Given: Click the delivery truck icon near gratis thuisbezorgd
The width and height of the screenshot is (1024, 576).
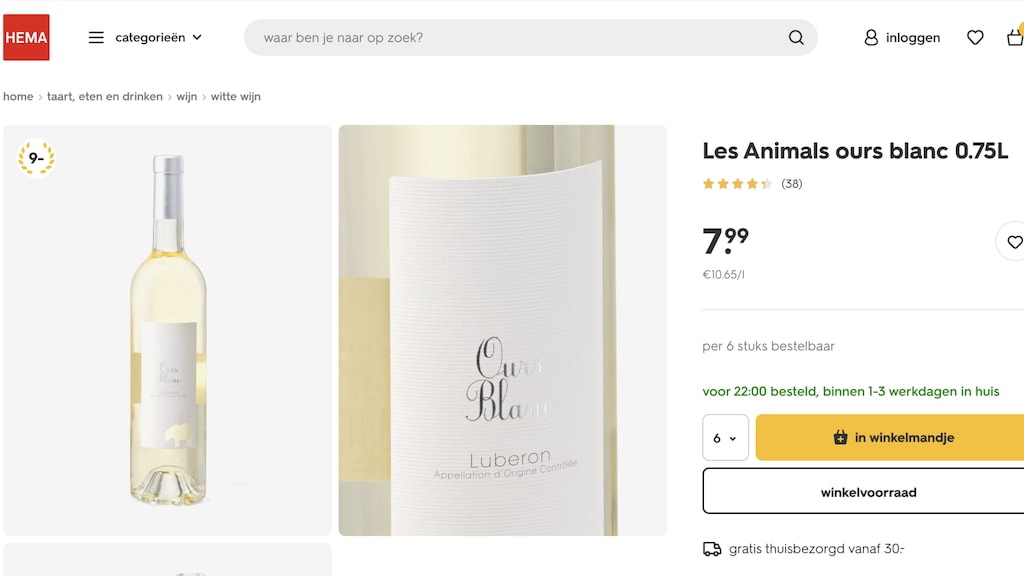Looking at the screenshot, I should pos(712,548).
